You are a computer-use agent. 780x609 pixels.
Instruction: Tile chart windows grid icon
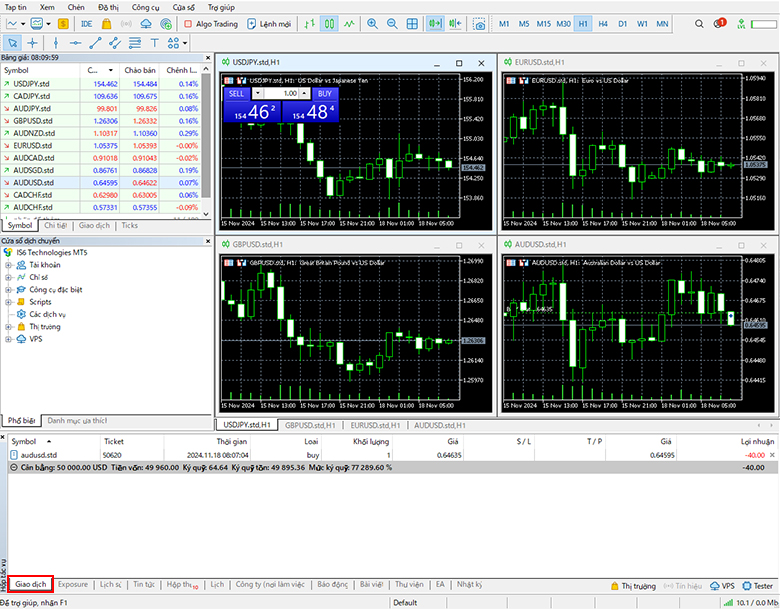pyautogui.click(x=412, y=24)
